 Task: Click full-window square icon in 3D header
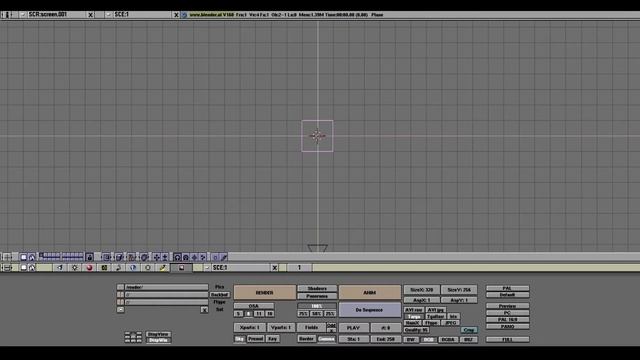click(24, 257)
